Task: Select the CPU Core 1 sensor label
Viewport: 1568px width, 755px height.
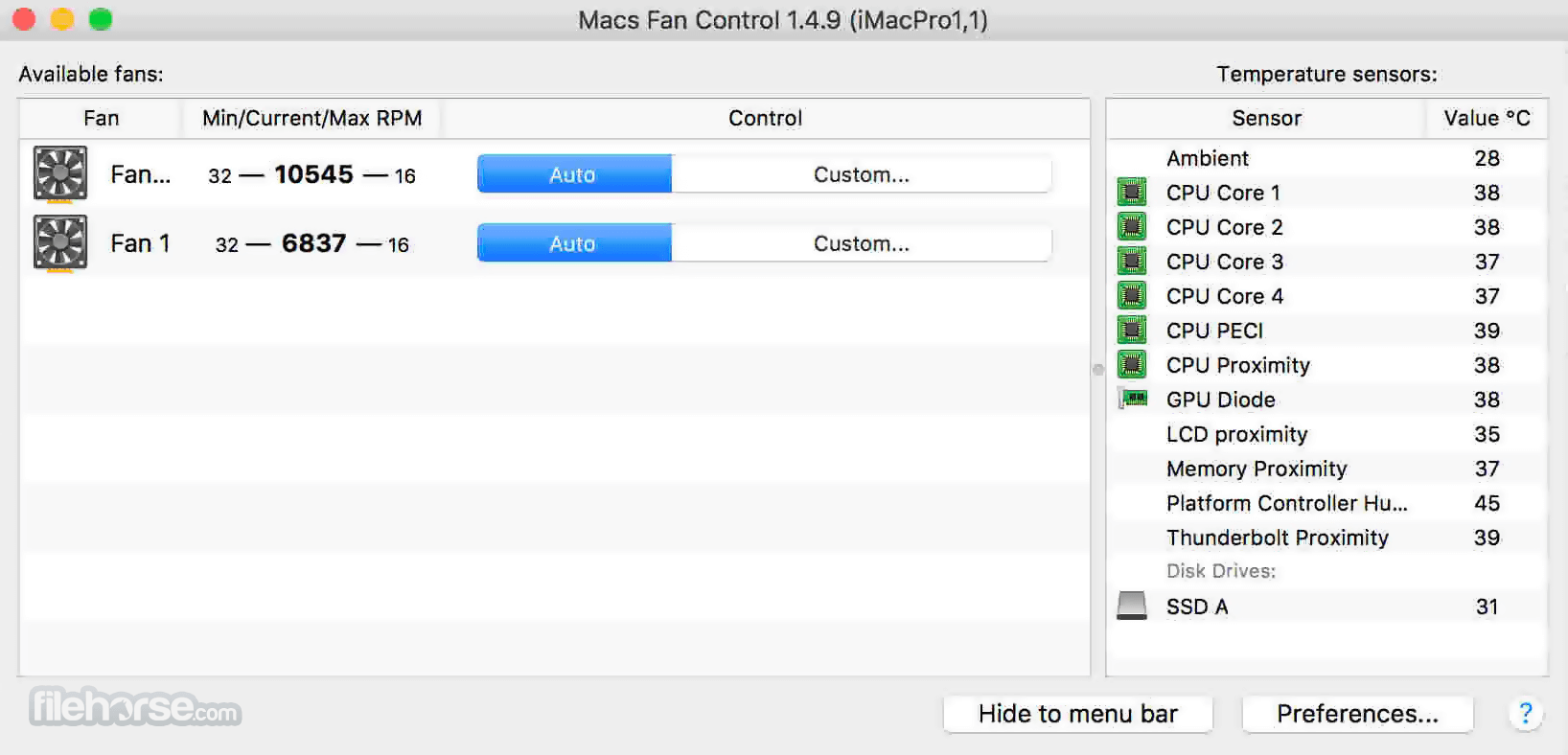Action: 1223,193
